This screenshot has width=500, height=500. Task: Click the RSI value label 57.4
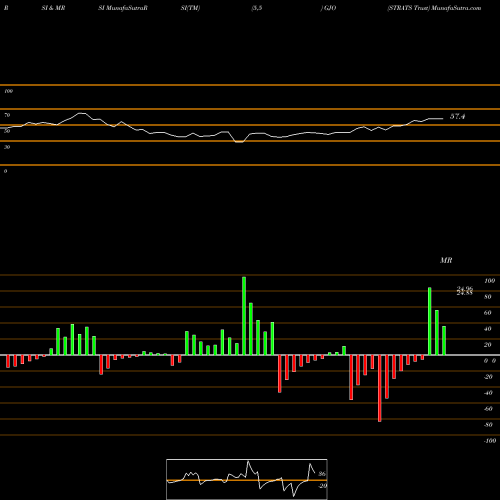[x=457, y=116]
